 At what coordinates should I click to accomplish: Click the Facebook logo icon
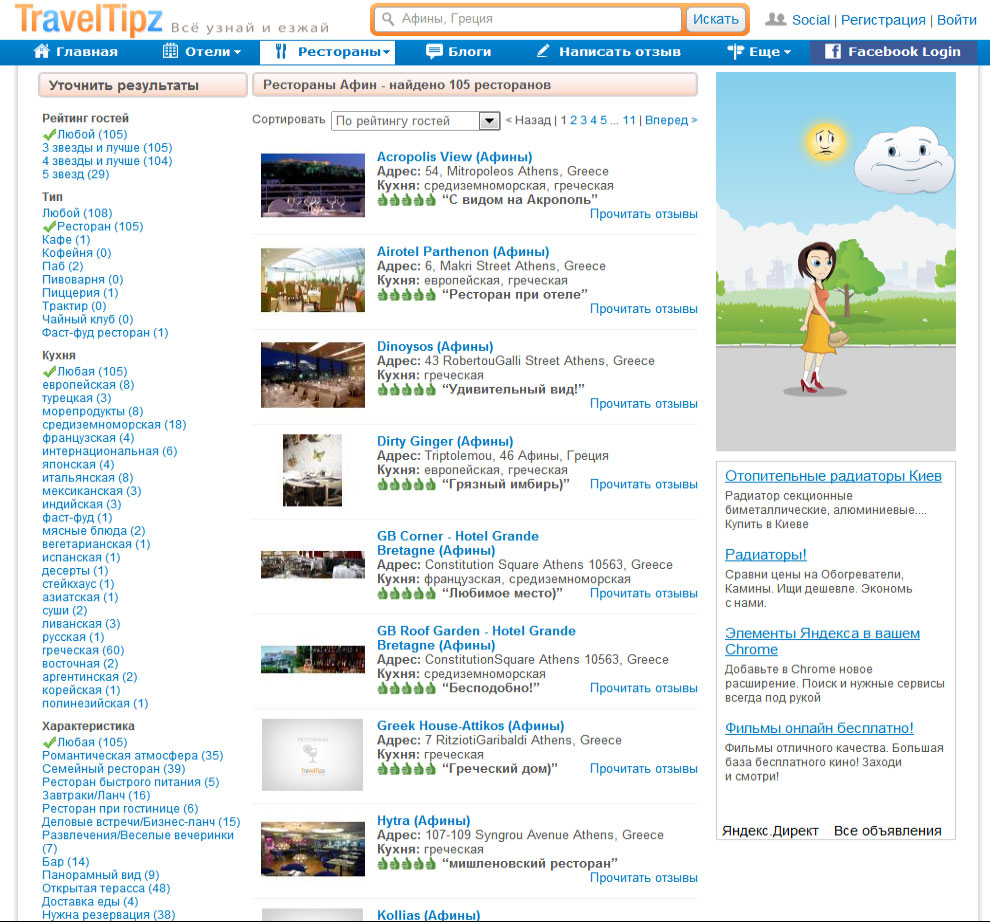coord(832,52)
